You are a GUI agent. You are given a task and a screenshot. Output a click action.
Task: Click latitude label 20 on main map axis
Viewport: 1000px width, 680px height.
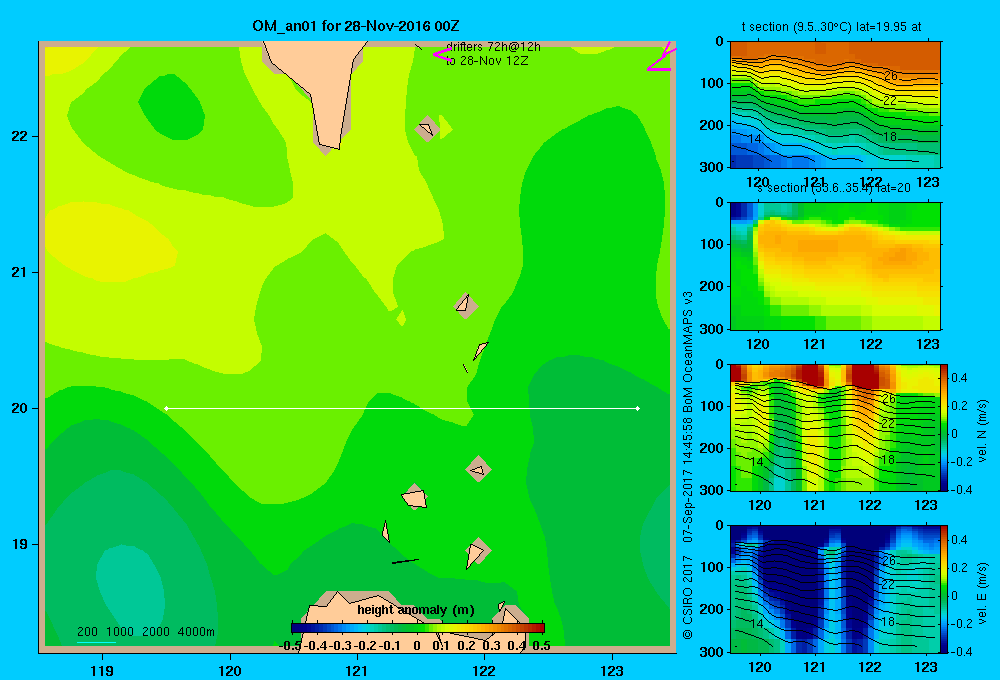tap(20, 408)
